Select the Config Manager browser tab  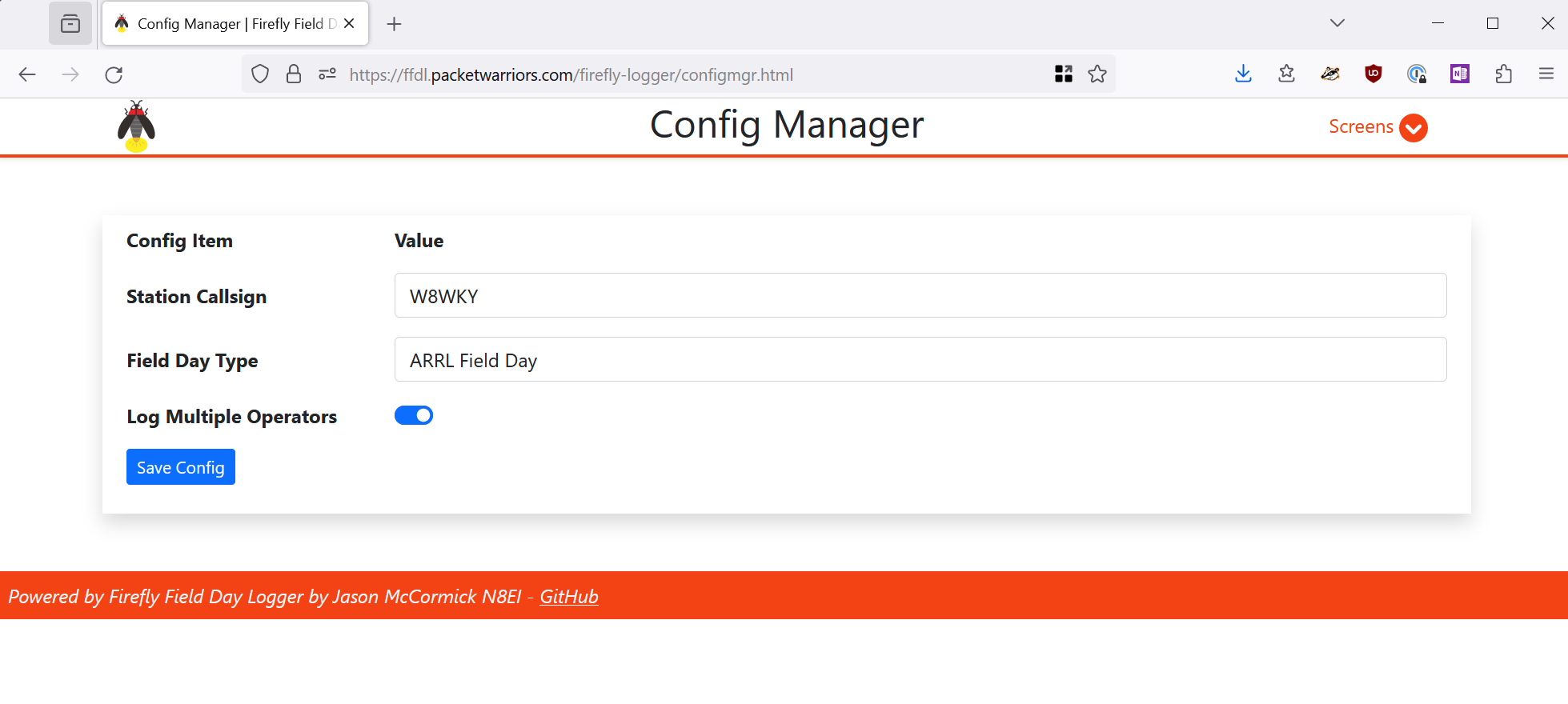point(228,24)
